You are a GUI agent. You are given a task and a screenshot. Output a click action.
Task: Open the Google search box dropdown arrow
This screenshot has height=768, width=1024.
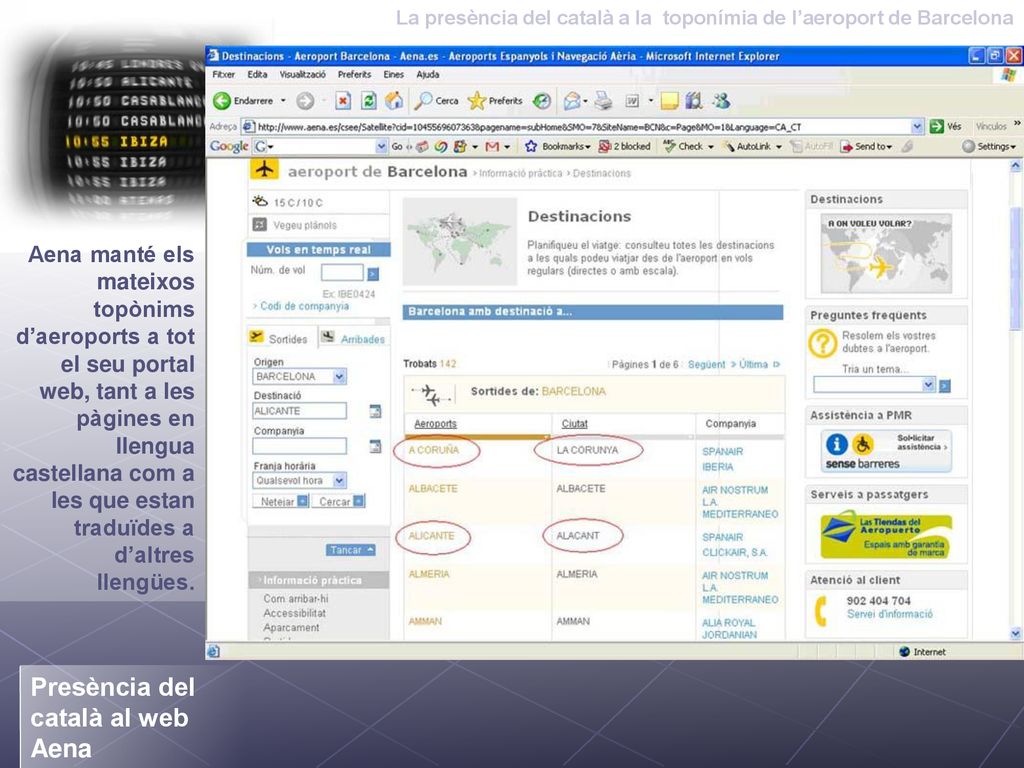pyautogui.click(x=381, y=146)
